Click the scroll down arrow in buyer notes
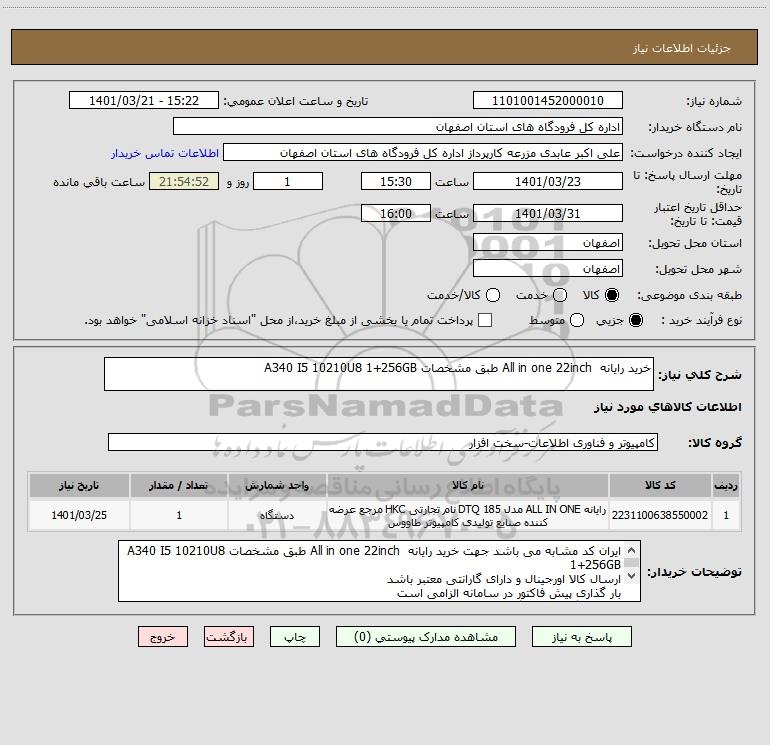This screenshot has height=745, width=770. pos(632,576)
